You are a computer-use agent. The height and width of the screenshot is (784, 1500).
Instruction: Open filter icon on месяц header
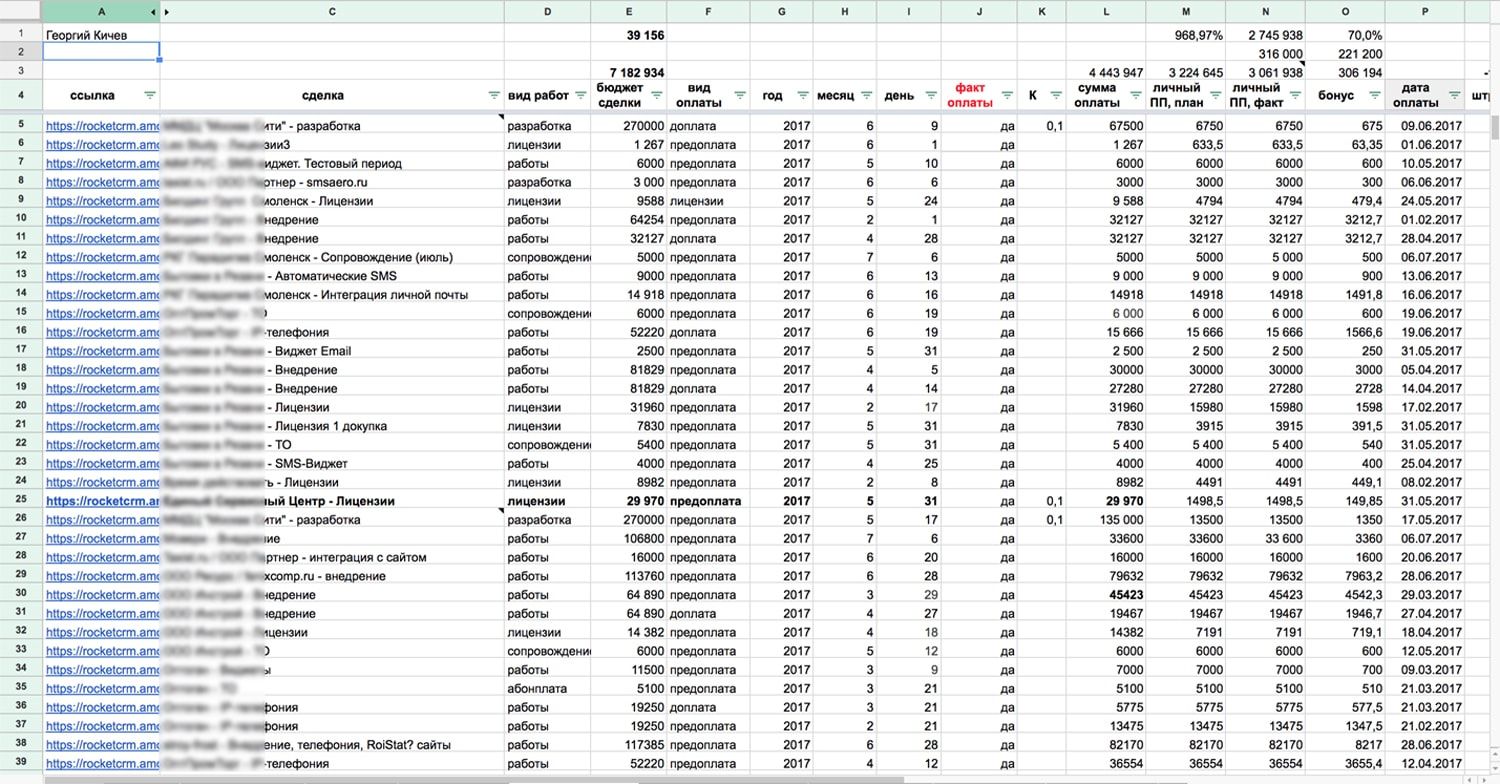[866, 95]
